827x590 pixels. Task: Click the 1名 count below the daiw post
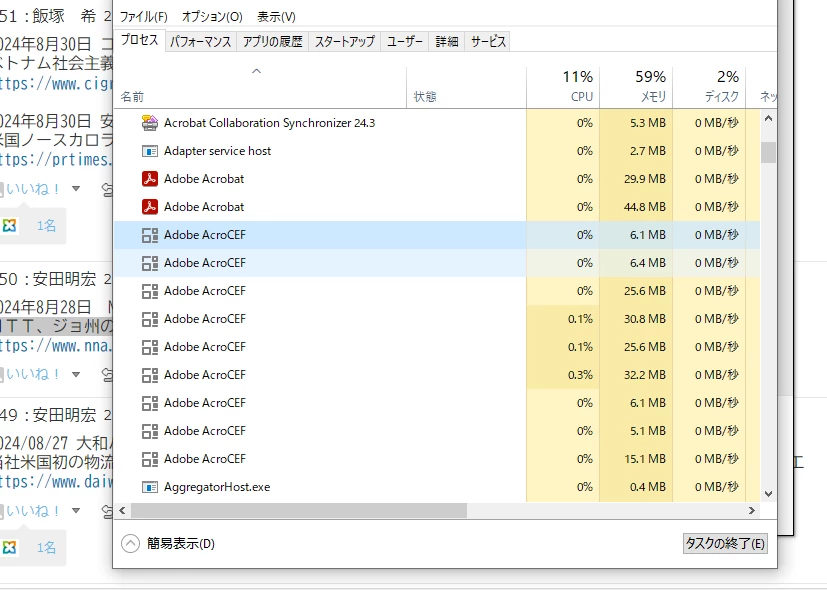coord(46,547)
